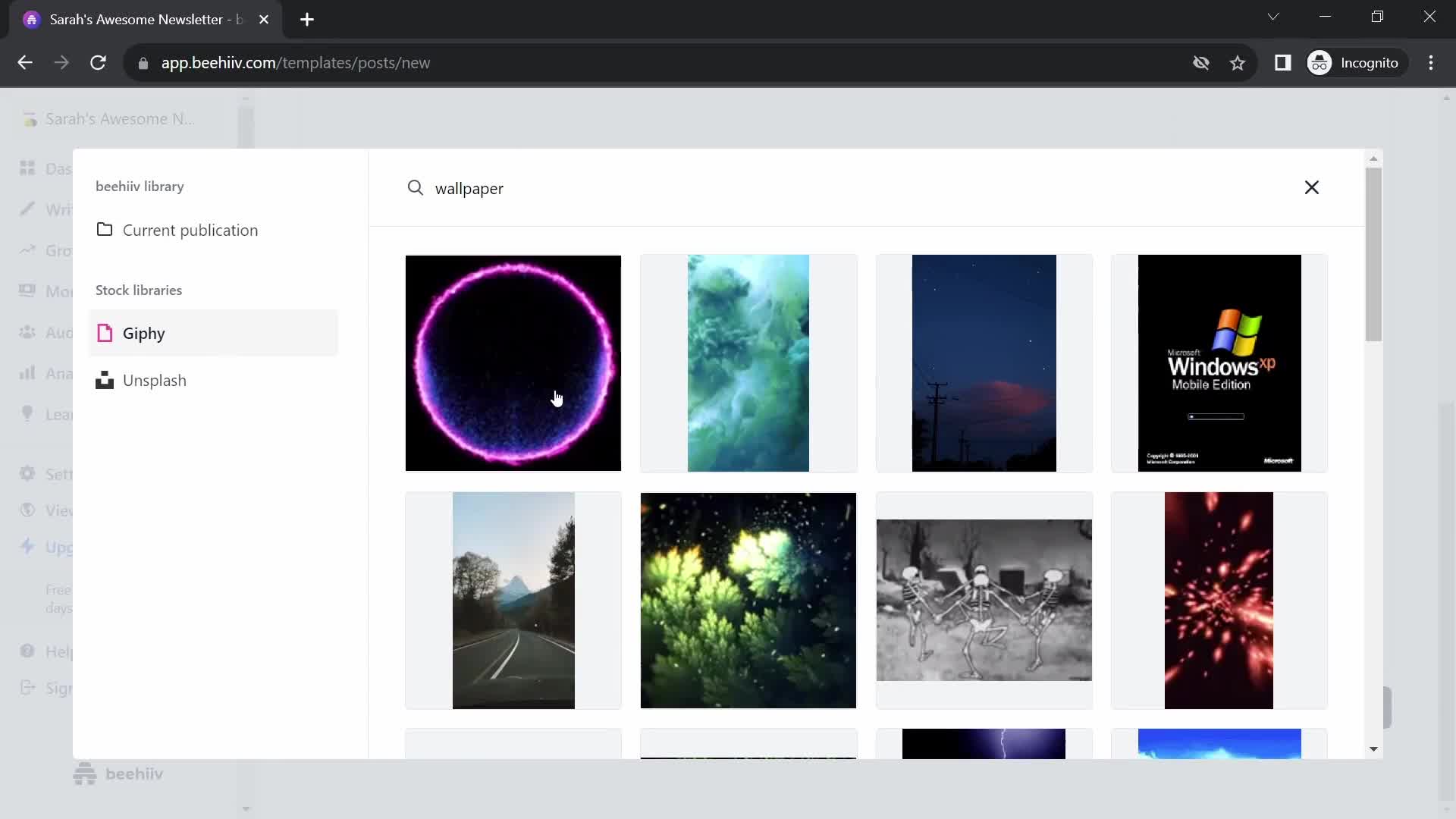The height and width of the screenshot is (819, 1456).
Task: Choose the red sparks GIF
Action: (x=1219, y=601)
